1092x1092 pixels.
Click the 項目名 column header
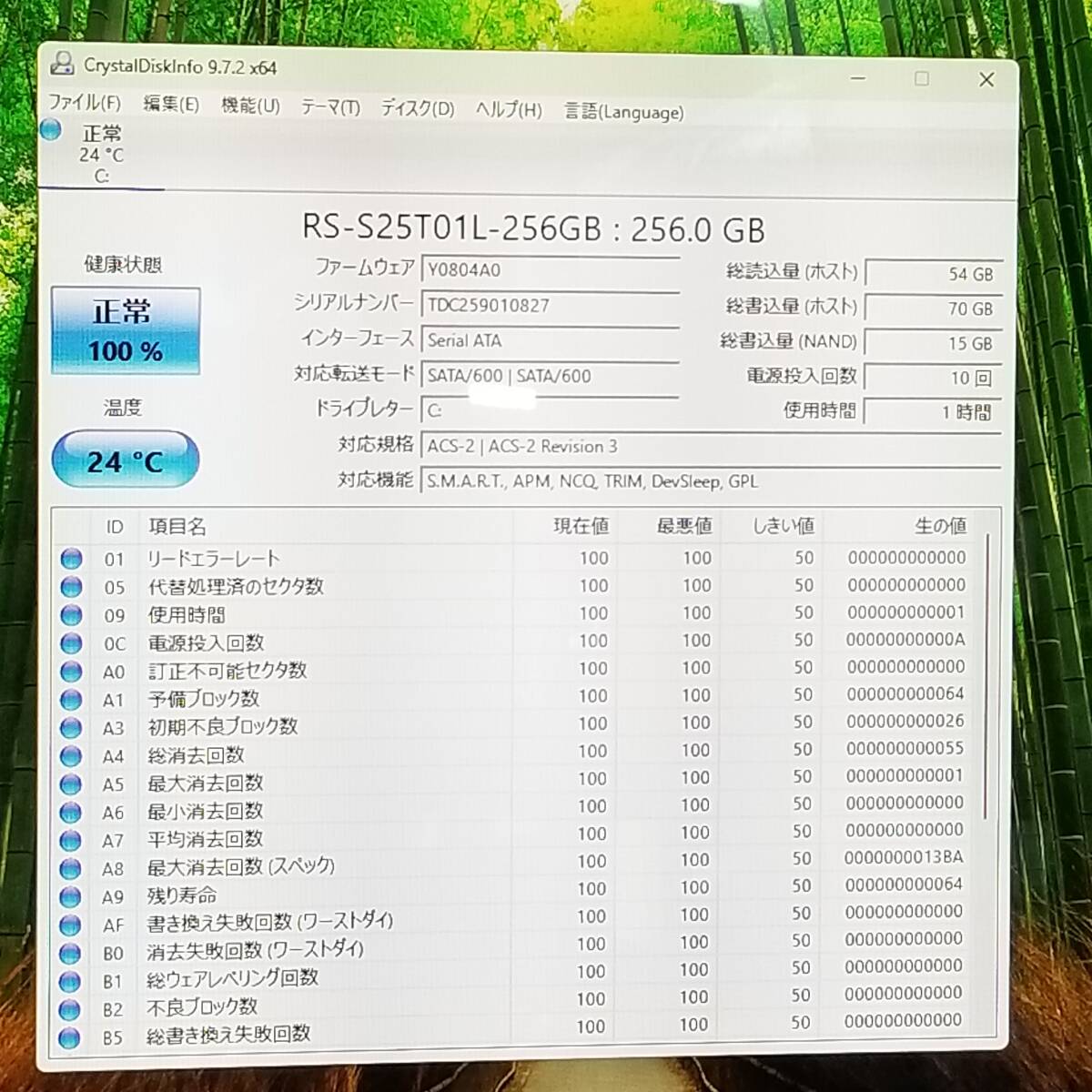click(326, 527)
